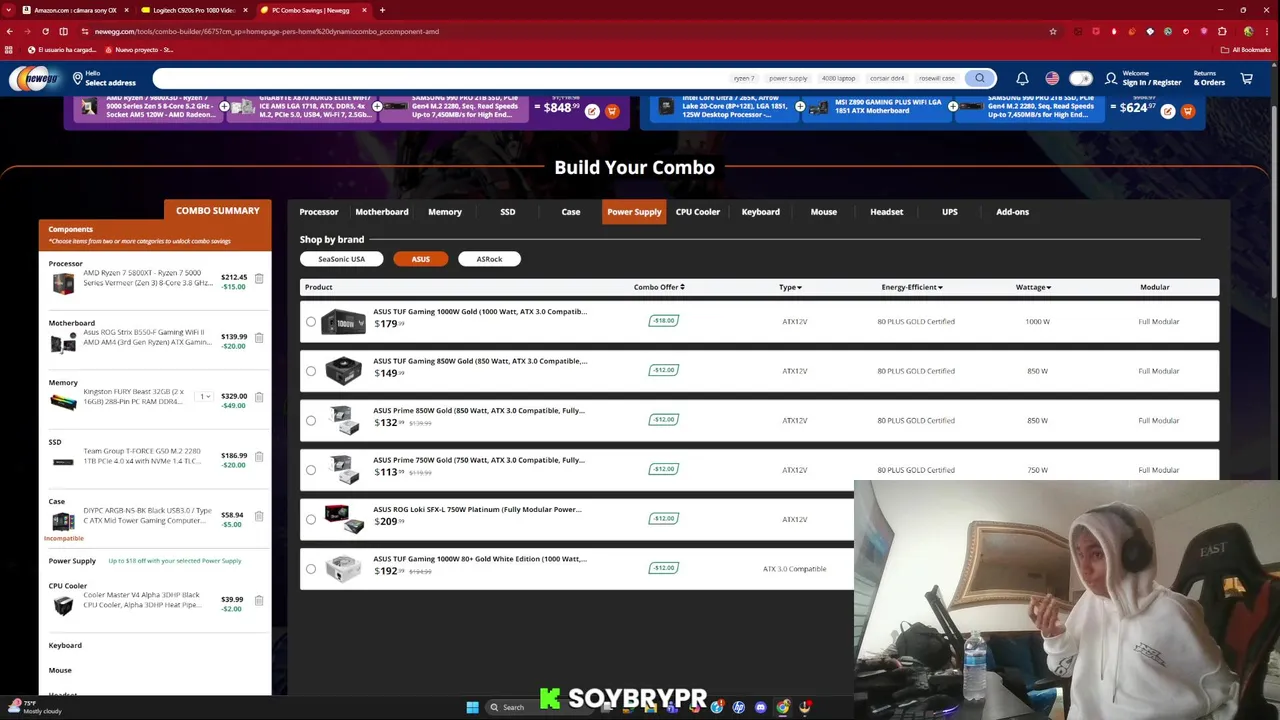The height and width of the screenshot is (720, 1280).
Task: Reload the page in the browser
Action: click(x=45, y=31)
